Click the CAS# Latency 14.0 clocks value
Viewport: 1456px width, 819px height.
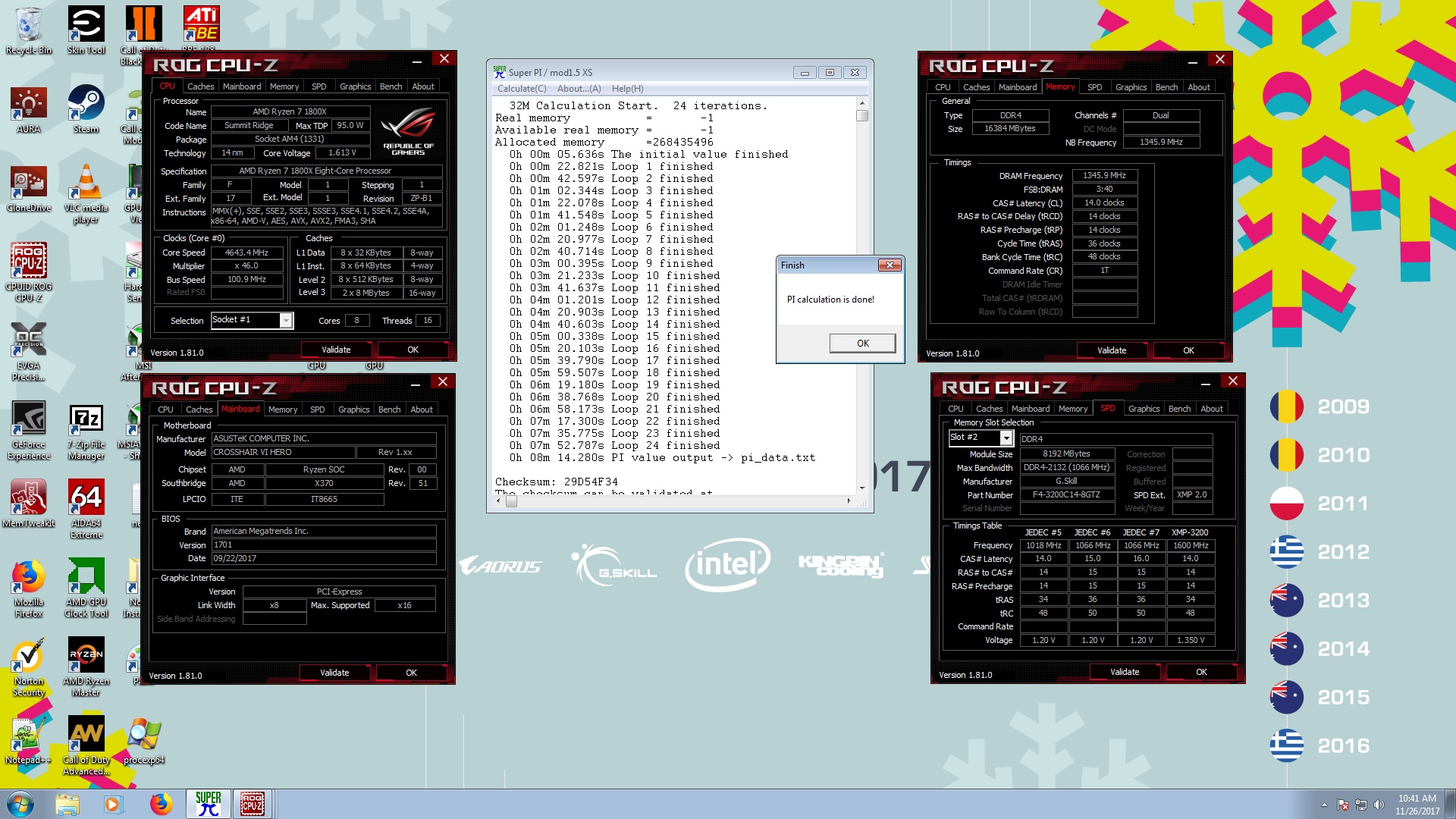pos(1104,202)
